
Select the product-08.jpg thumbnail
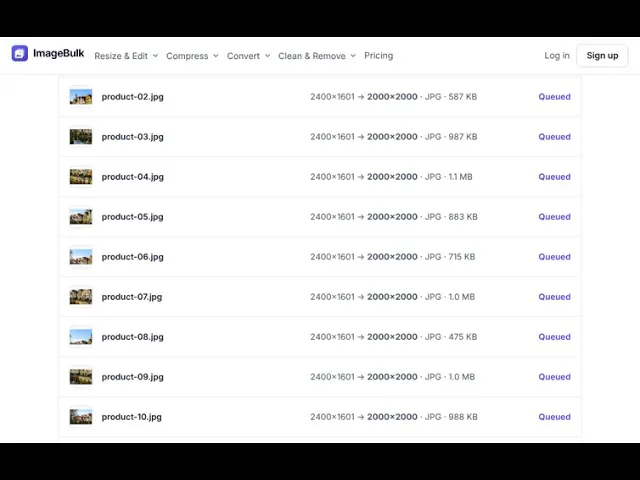click(x=81, y=337)
